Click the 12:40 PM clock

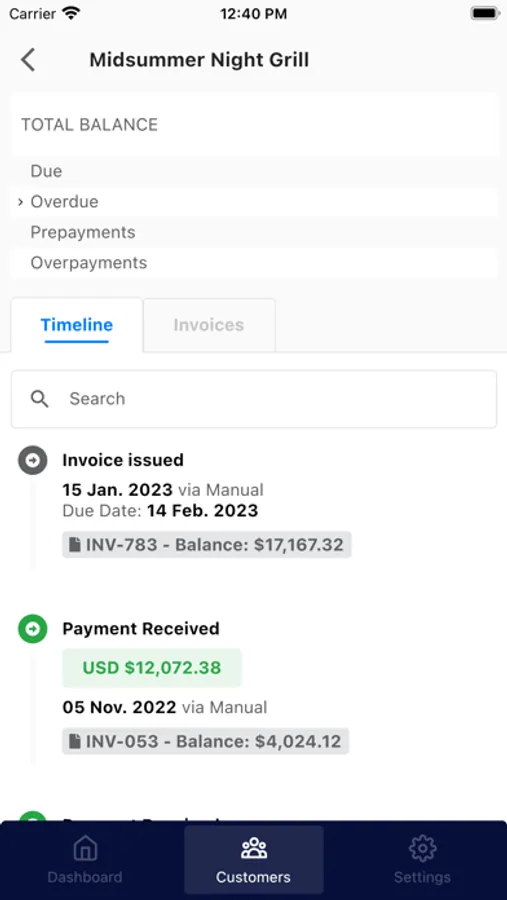tap(253, 14)
